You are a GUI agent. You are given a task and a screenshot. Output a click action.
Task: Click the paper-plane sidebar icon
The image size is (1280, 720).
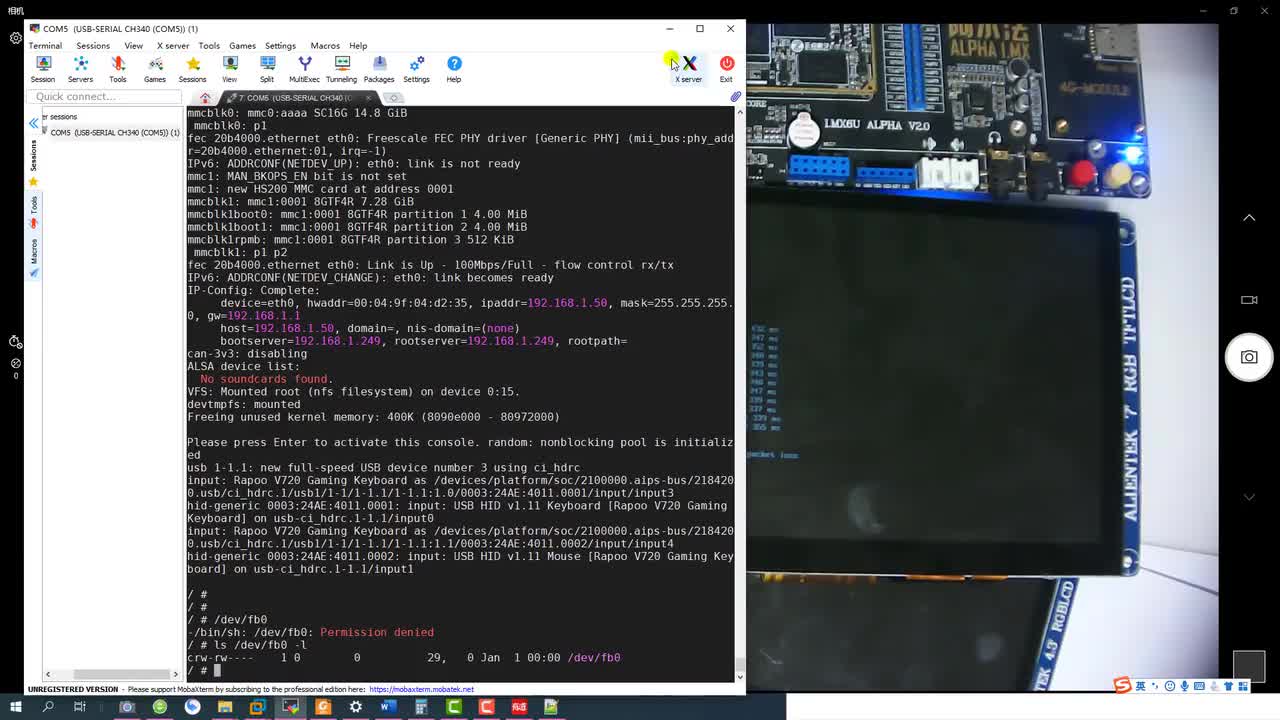(x=33, y=273)
